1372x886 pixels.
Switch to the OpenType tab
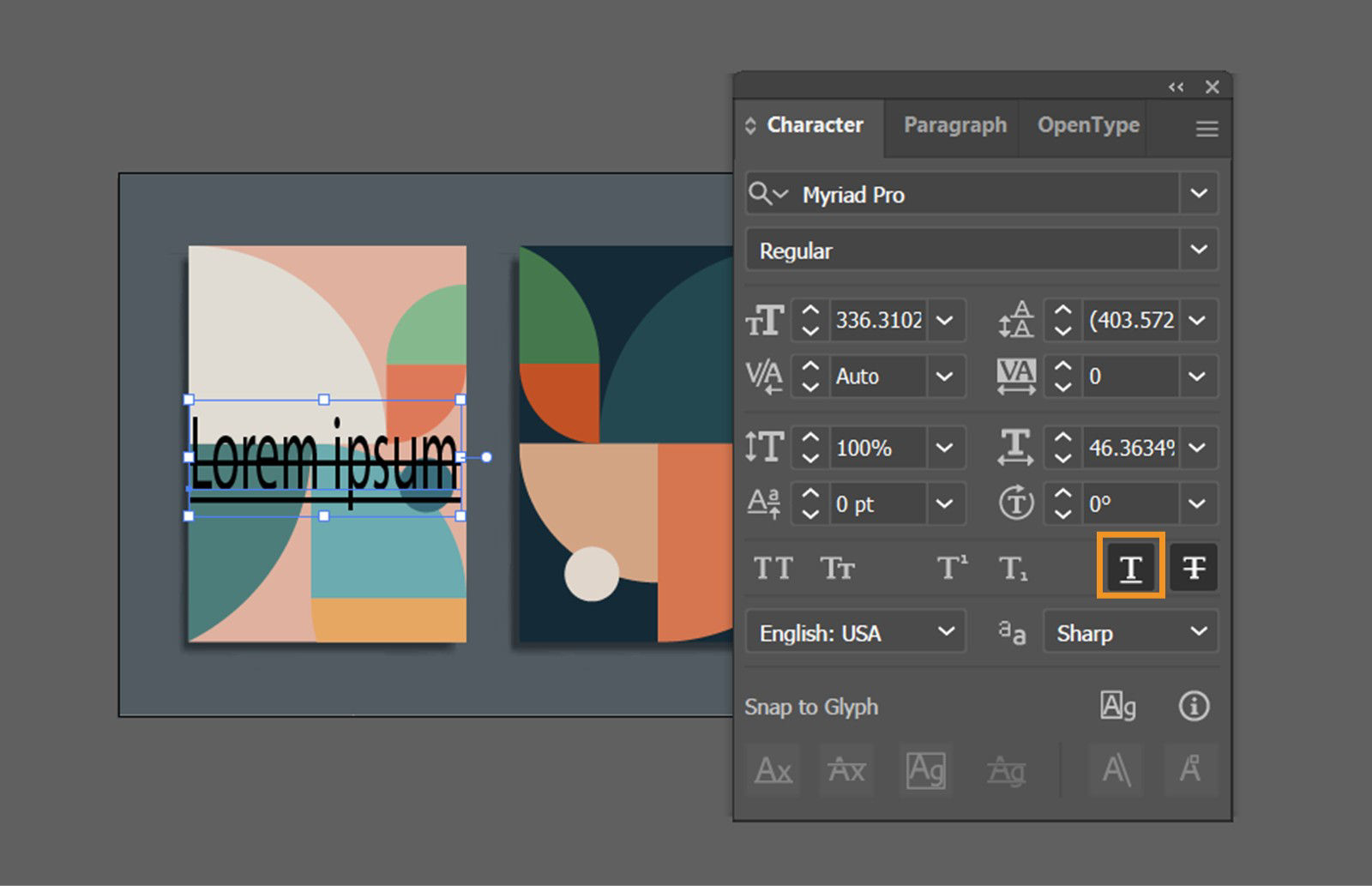coord(1088,125)
